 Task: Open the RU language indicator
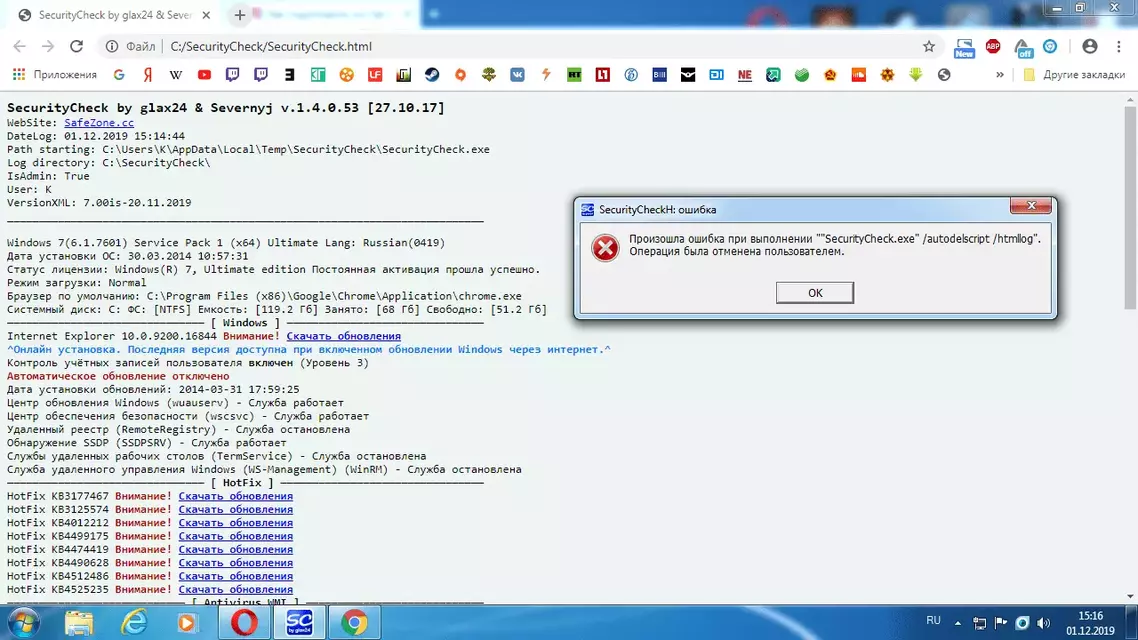tap(933, 621)
